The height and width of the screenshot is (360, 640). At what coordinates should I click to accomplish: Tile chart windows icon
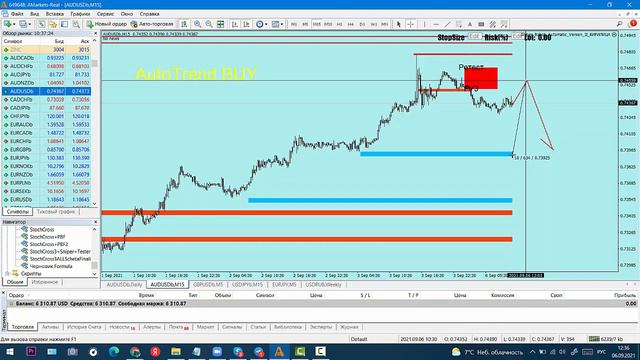click(x=220, y=24)
